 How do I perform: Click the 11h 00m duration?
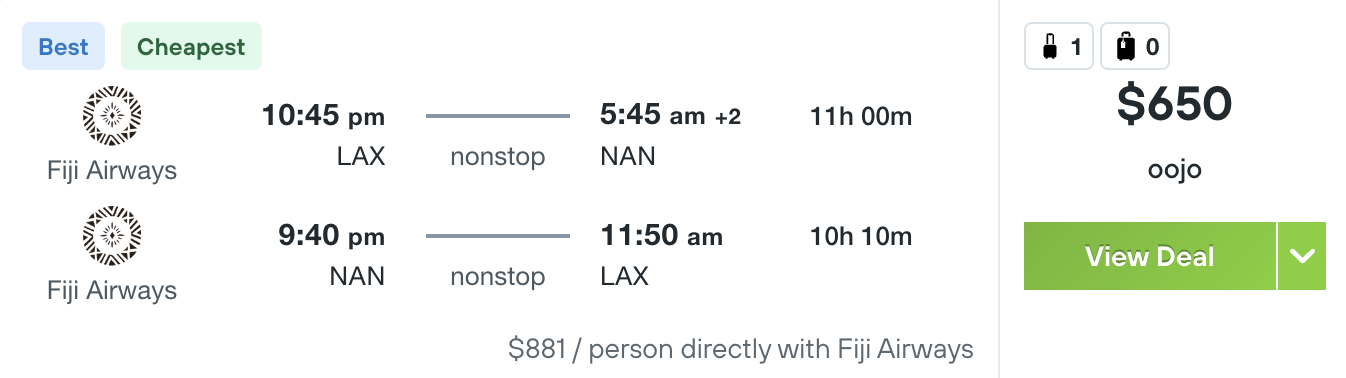click(861, 117)
